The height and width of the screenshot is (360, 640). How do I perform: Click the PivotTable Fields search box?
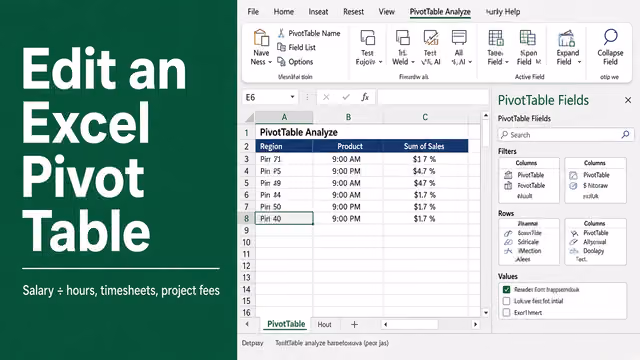point(566,135)
